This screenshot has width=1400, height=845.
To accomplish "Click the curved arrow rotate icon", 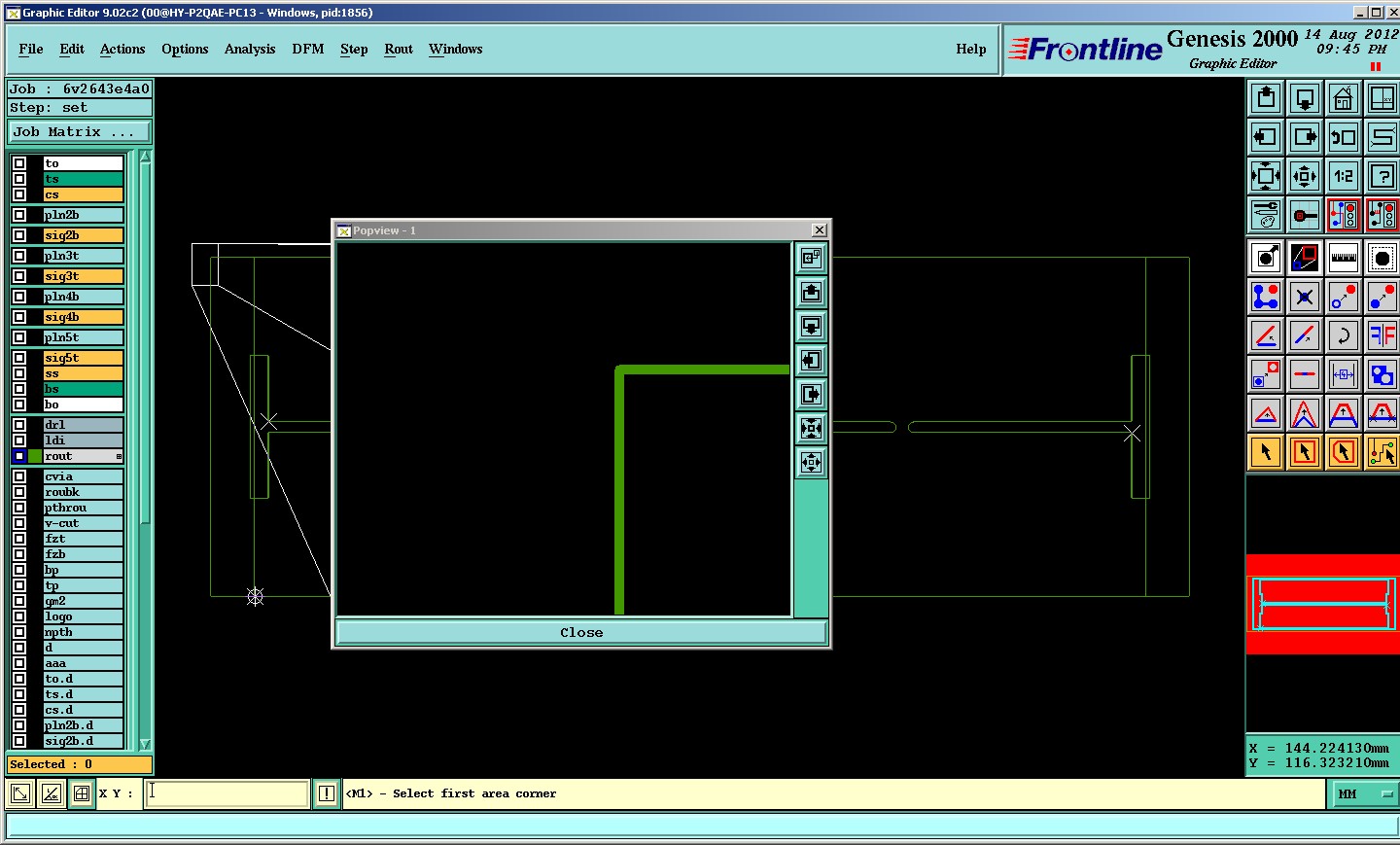I will click(x=1344, y=335).
